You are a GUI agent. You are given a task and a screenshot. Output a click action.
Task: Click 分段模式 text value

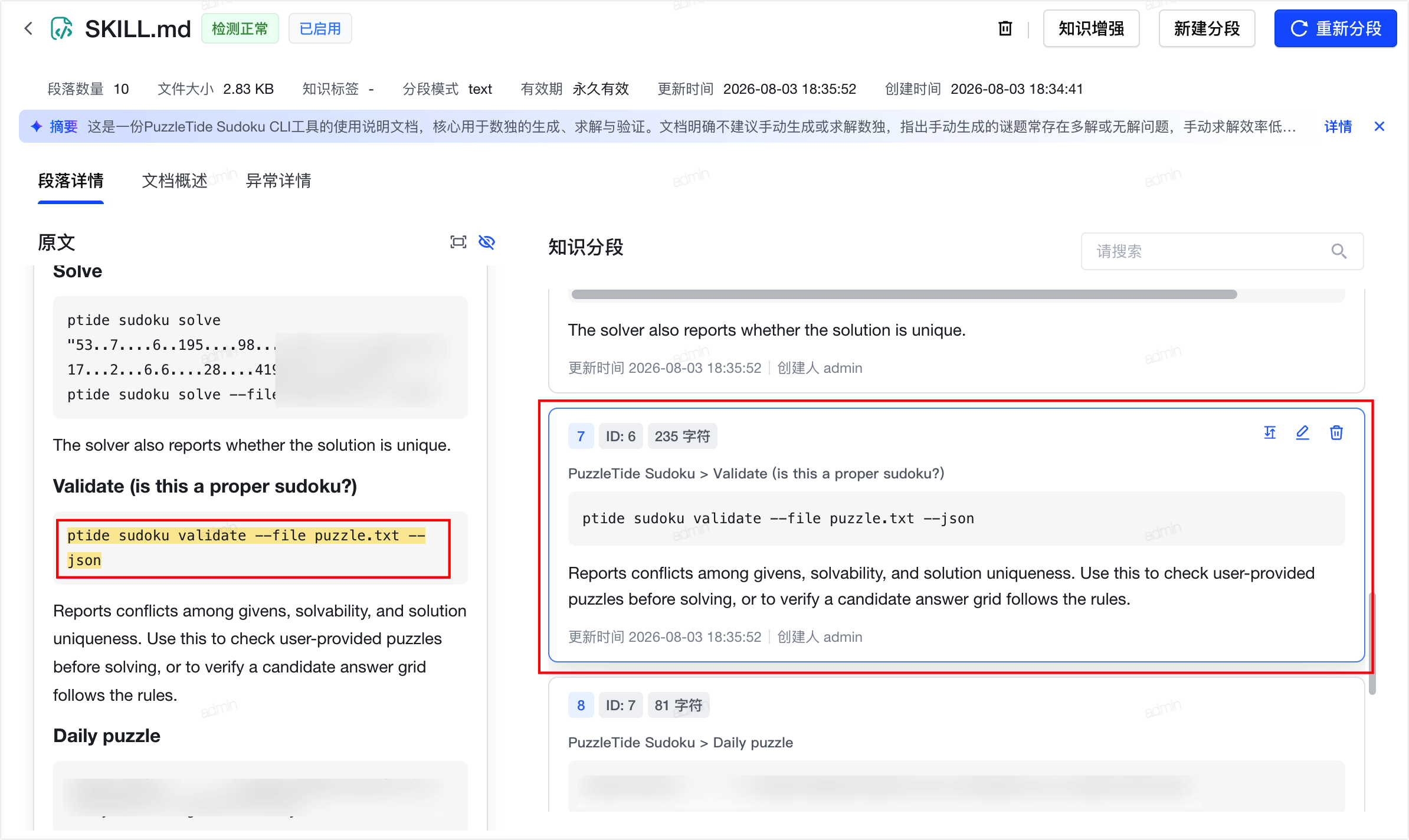click(480, 89)
